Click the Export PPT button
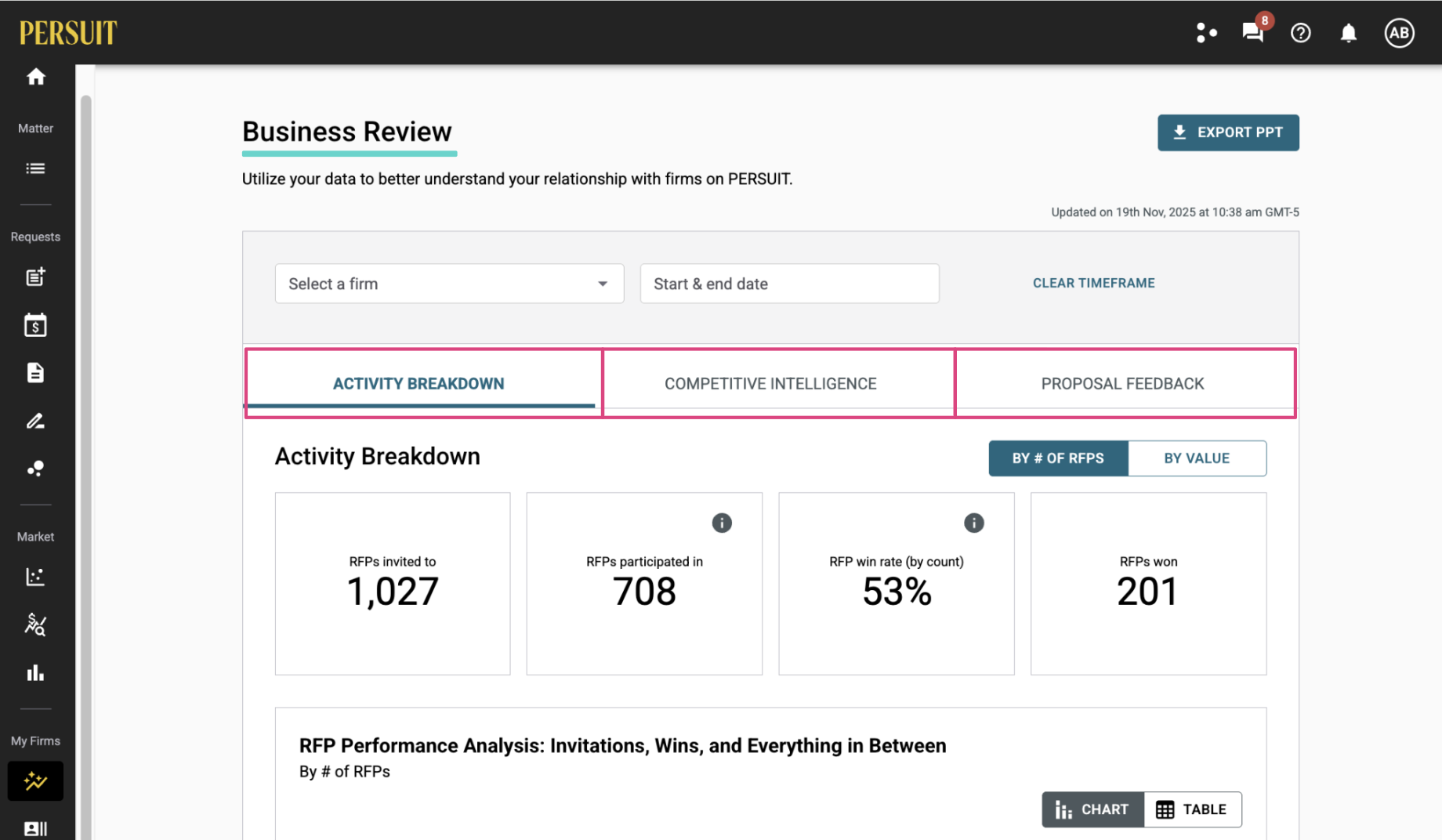This screenshot has height=840, width=1442. tap(1228, 132)
